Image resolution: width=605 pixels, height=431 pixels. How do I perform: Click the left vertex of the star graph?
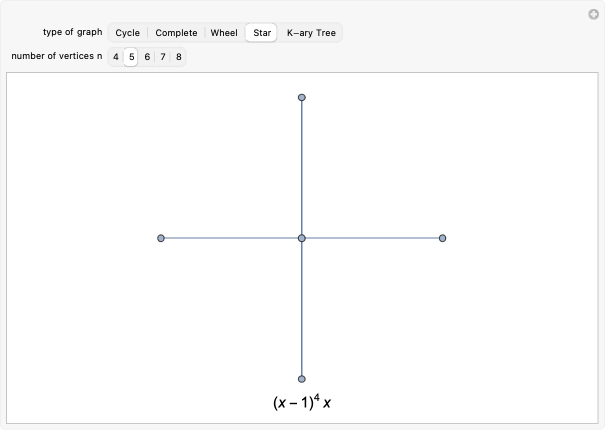pos(161,238)
